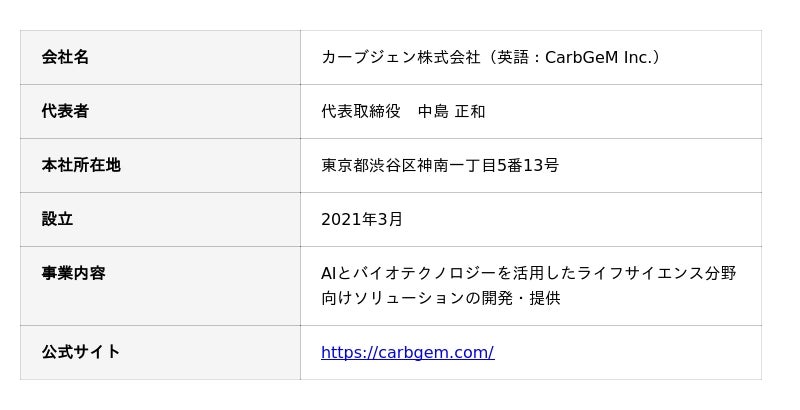800x410 pixels.
Task: Click the AIと text starting business description
Action: [337, 273]
